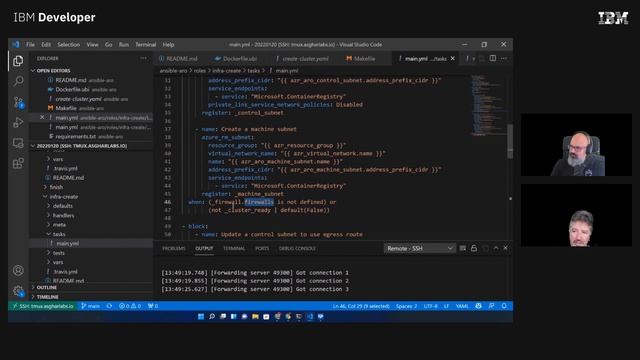
Task: Close the main.yml editor tab
Action: tap(452, 58)
